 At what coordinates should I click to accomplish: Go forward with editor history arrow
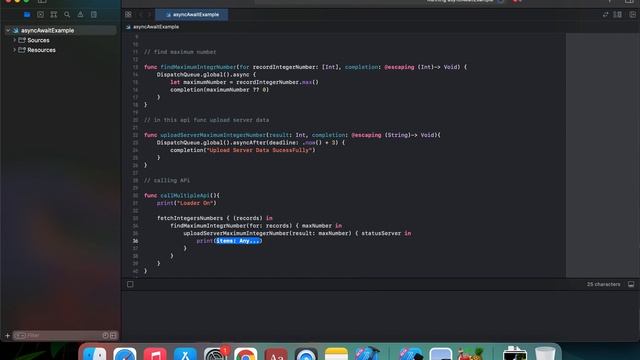coord(149,15)
